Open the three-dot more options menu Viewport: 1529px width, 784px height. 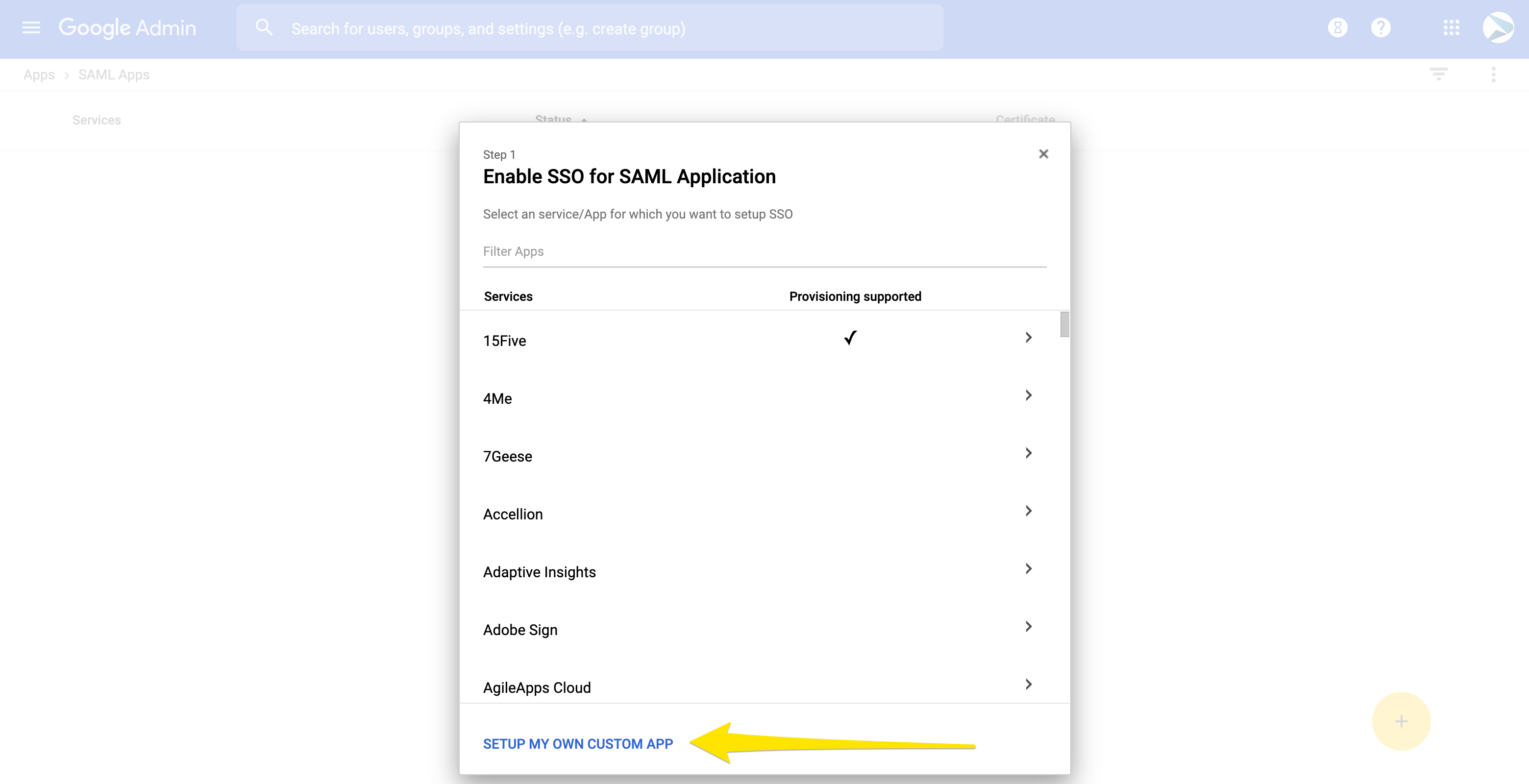coord(1493,75)
